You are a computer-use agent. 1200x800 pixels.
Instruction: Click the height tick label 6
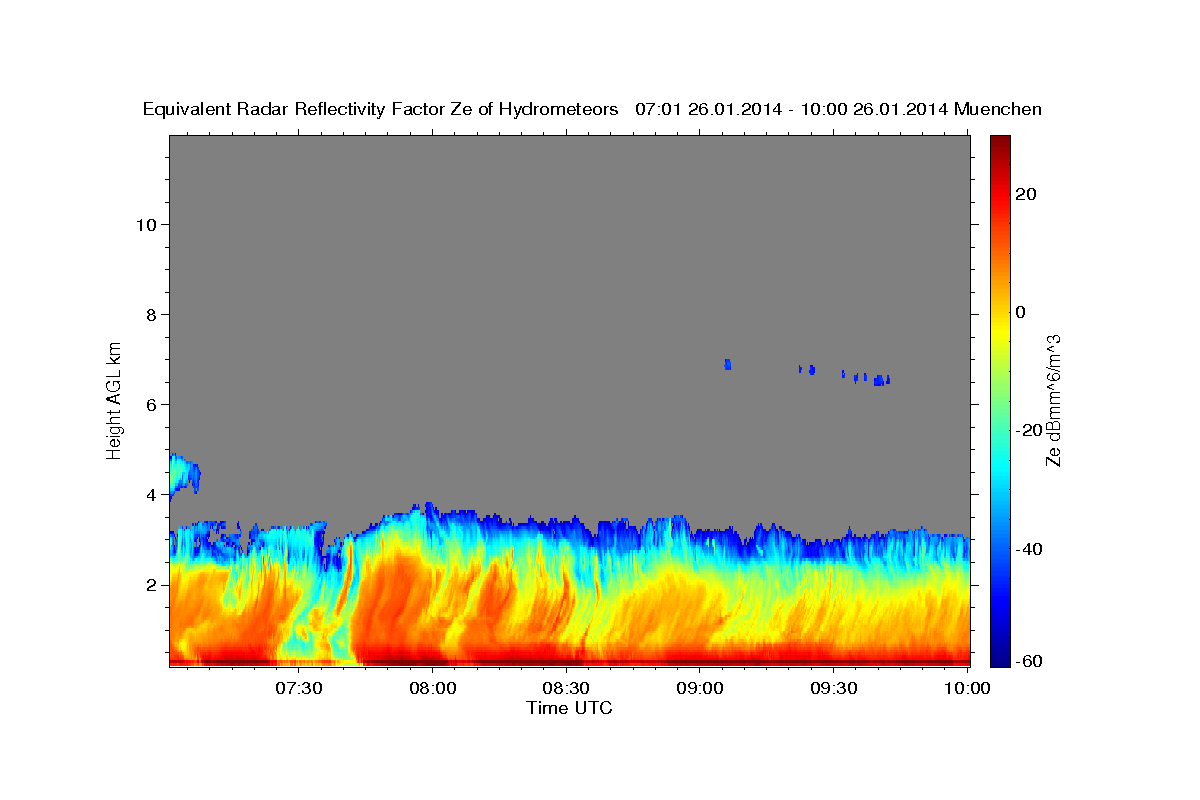[x=150, y=404]
